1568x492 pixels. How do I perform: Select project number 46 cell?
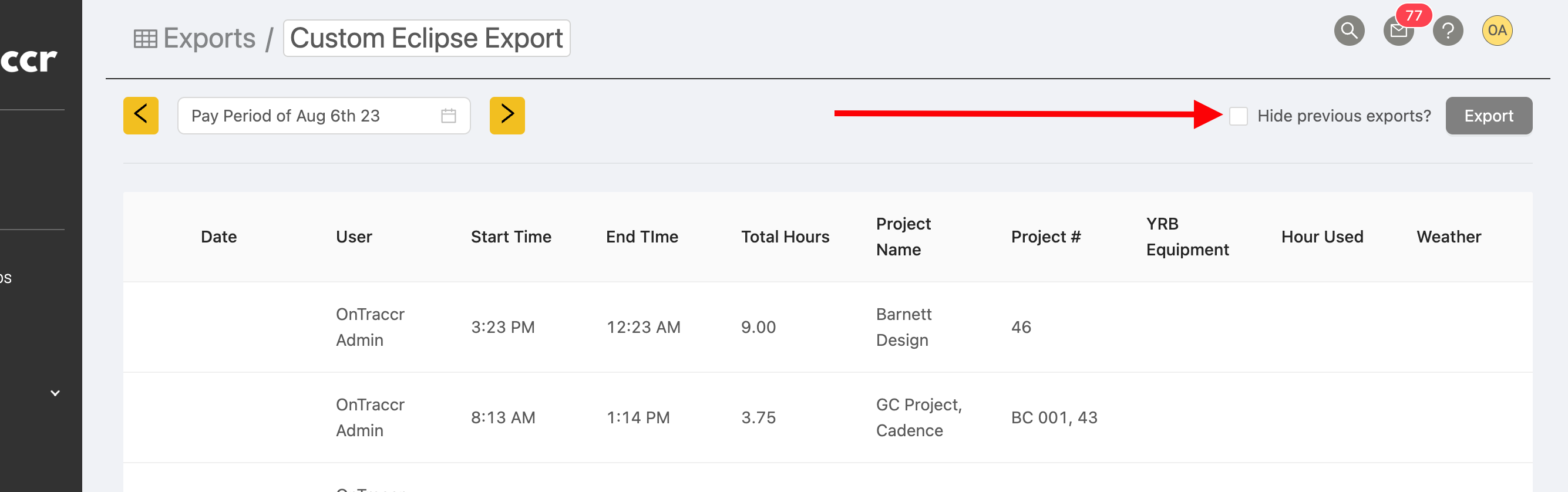[1021, 328]
